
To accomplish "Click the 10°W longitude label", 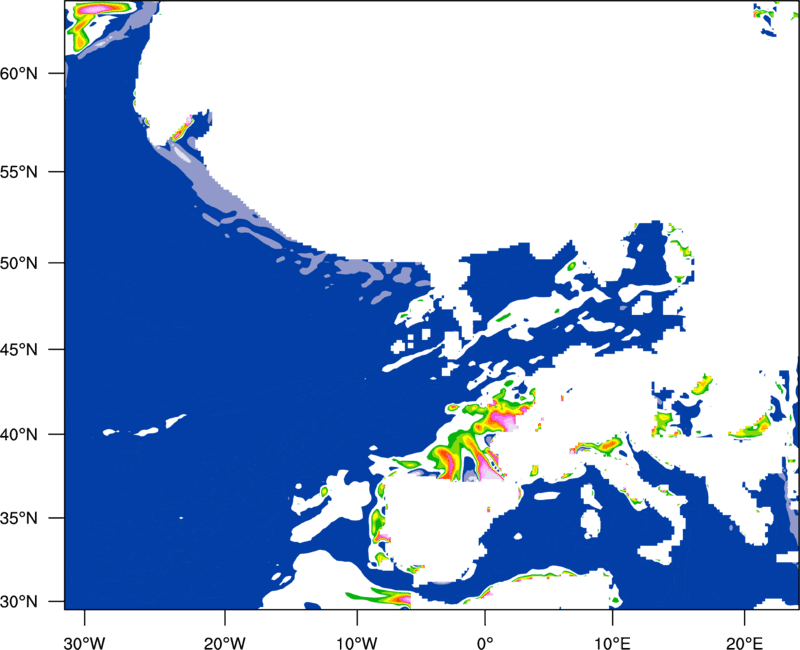I will click(x=357, y=643).
